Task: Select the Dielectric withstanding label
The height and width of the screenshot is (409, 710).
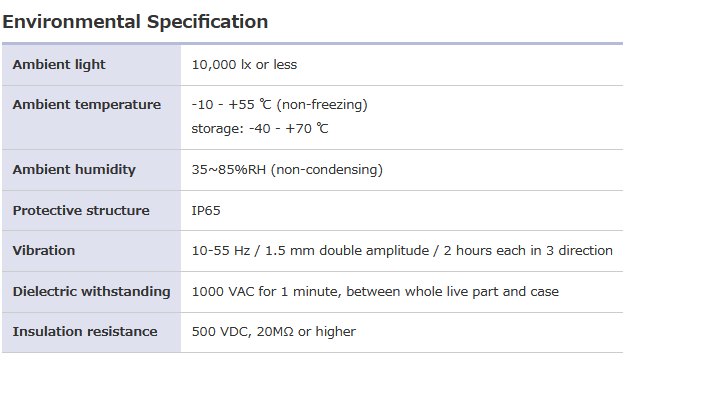Action: (91, 292)
